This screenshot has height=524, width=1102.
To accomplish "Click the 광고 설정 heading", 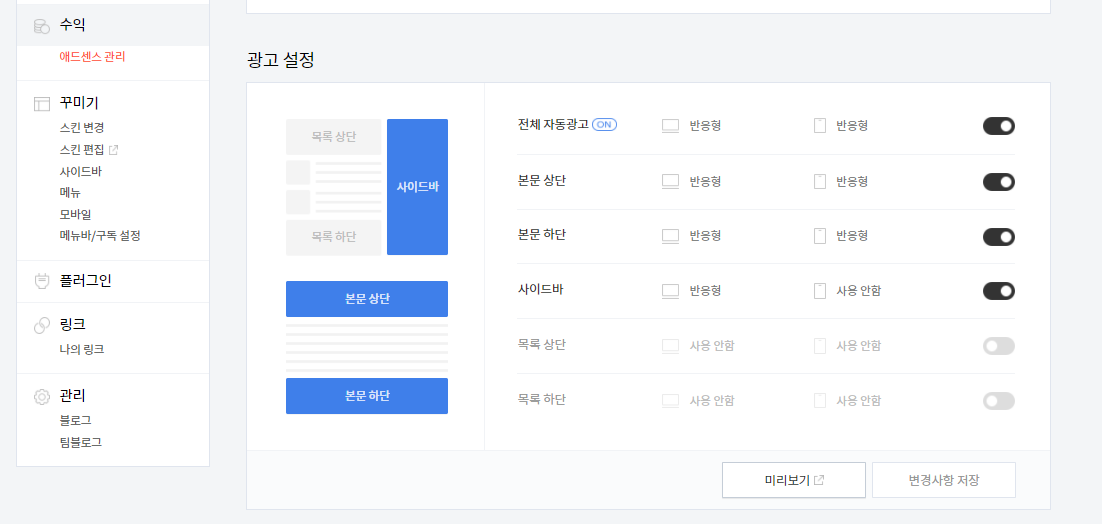I will tap(280, 60).
